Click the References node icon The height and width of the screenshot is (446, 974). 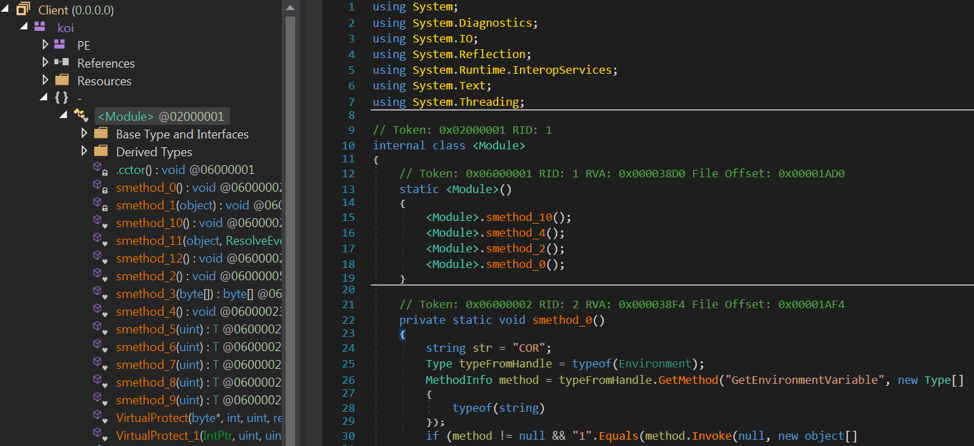61,62
